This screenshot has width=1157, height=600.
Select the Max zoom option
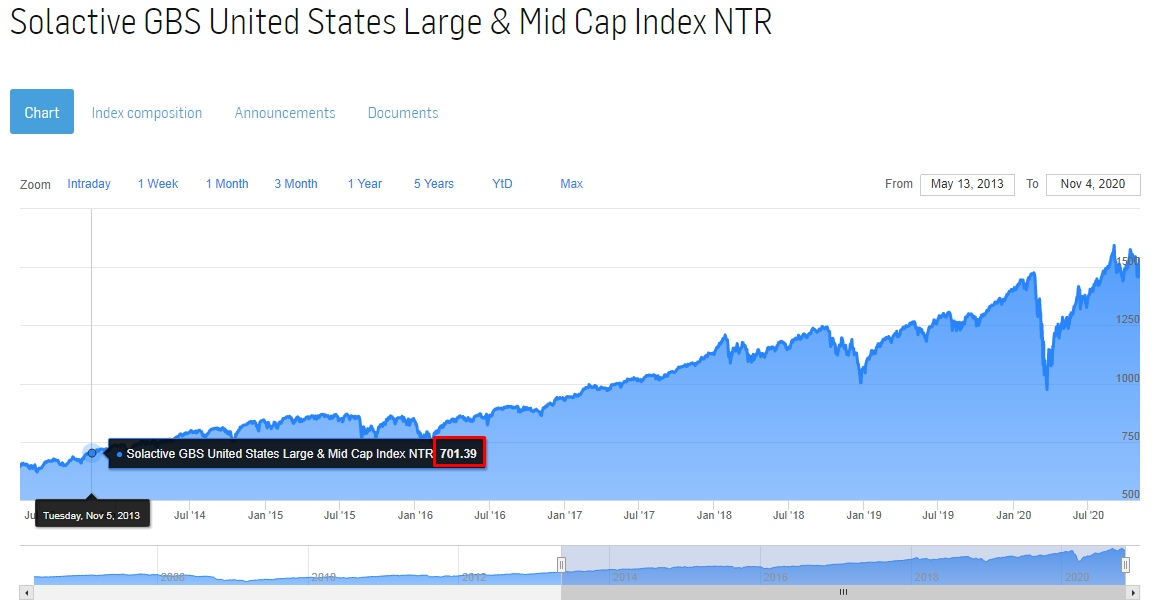pos(572,184)
